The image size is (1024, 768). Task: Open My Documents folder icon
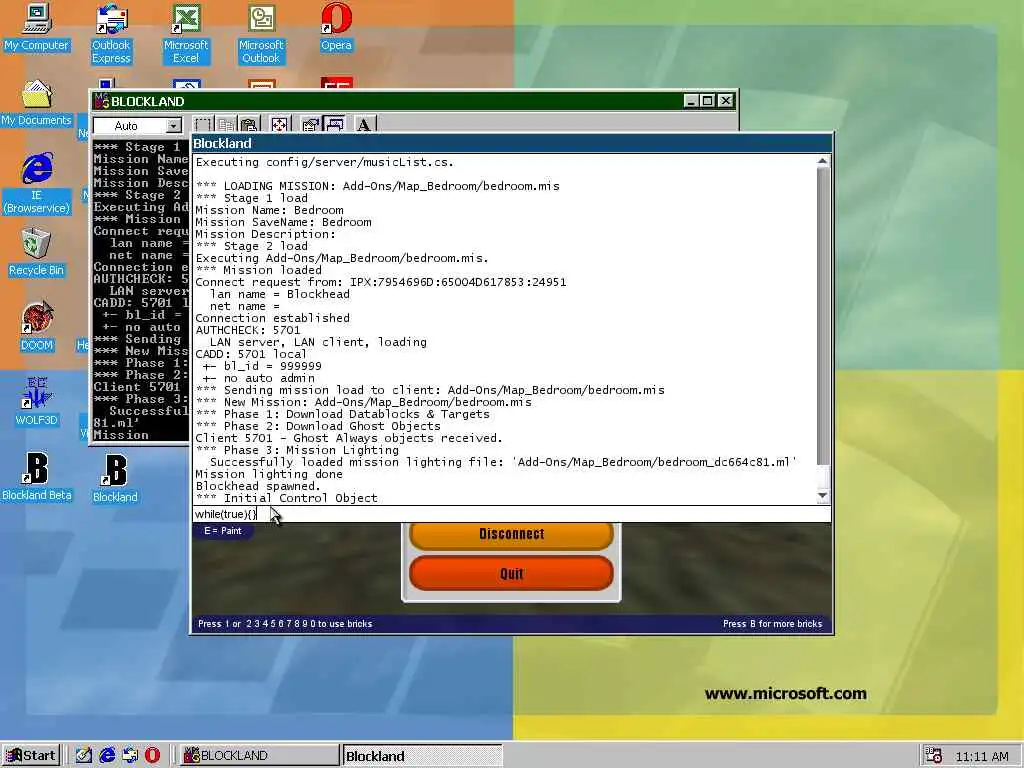click(x=37, y=103)
